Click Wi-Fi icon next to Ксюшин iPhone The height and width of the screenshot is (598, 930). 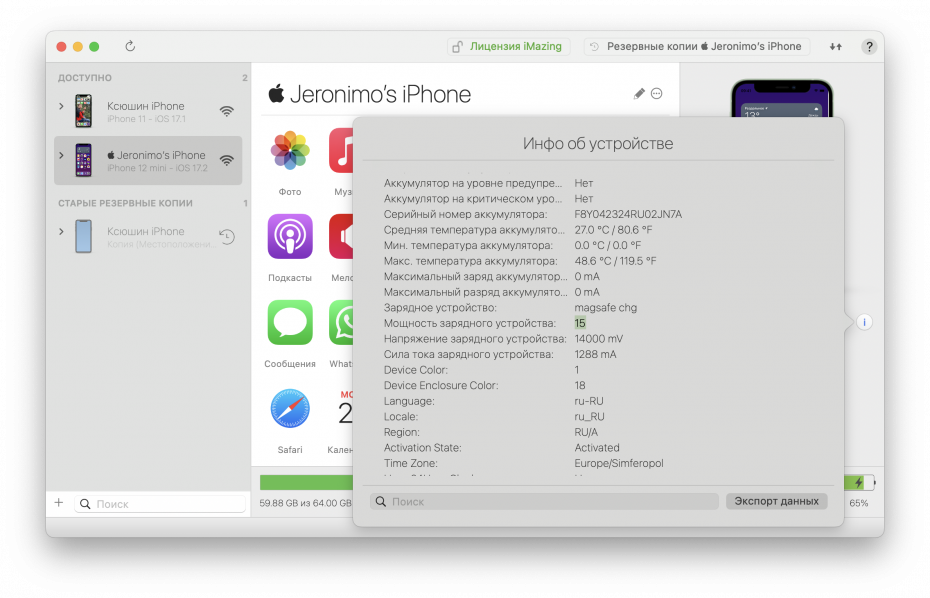pos(227,111)
